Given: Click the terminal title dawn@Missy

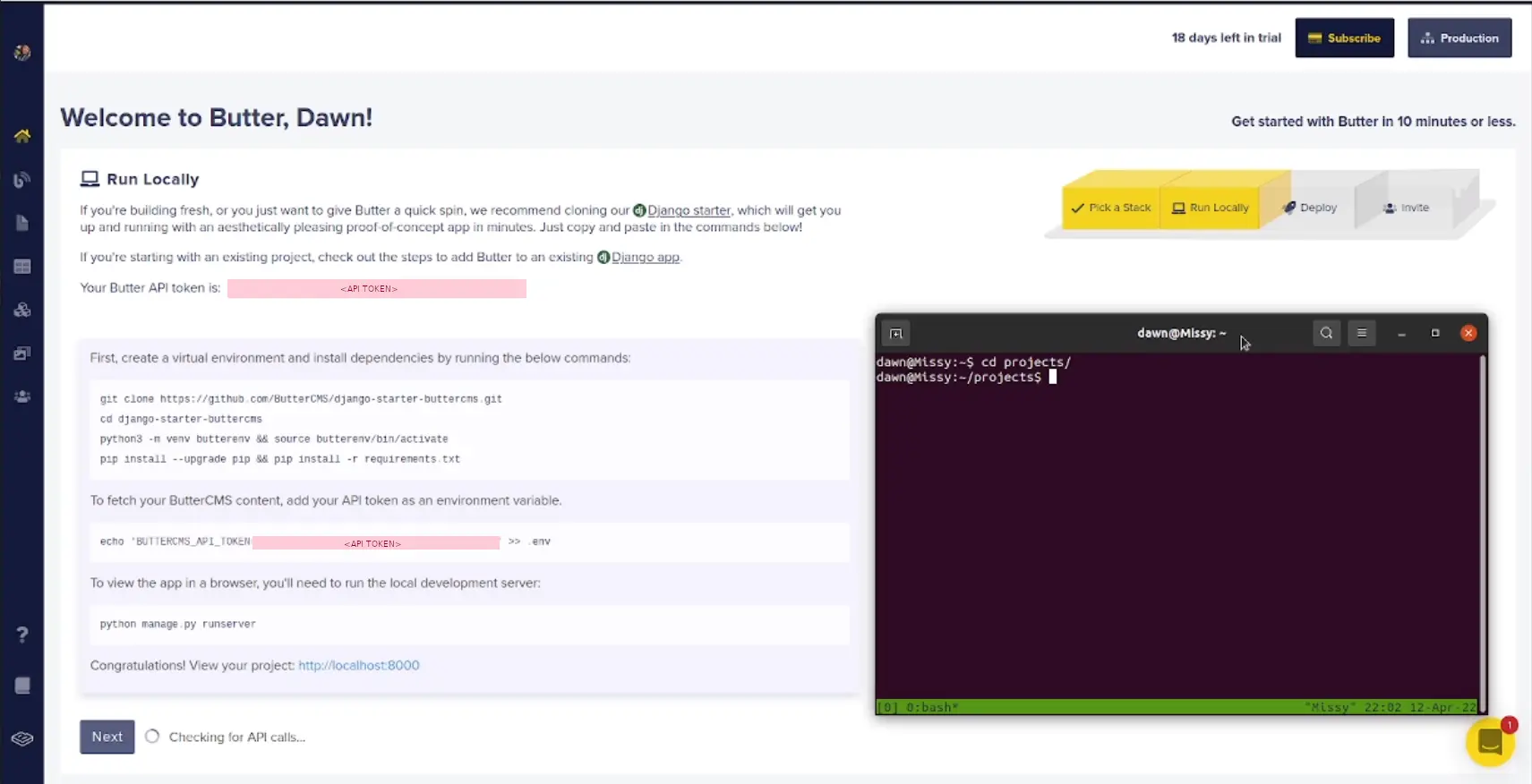Looking at the screenshot, I should tap(1182, 333).
